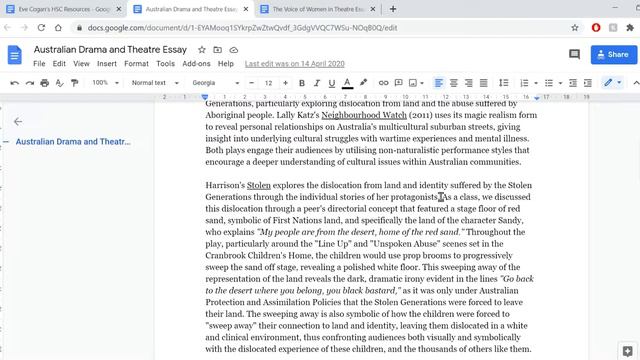Open the Georgia font dropdown
This screenshot has width=640, height=360.
click(216, 83)
